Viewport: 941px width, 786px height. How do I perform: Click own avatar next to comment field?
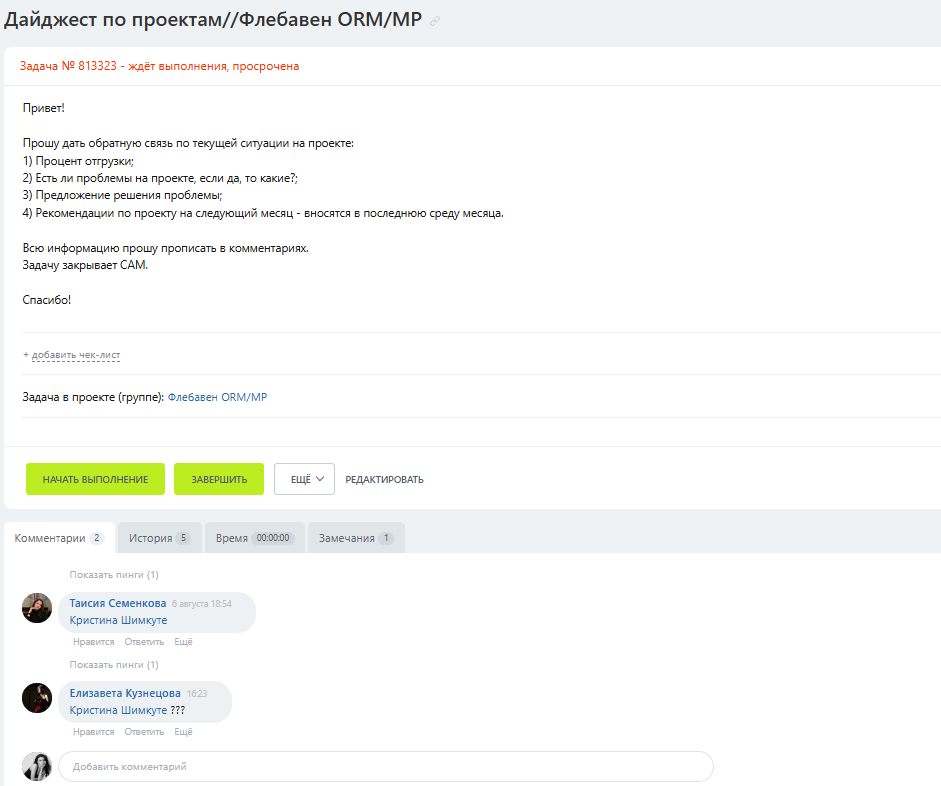37,766
